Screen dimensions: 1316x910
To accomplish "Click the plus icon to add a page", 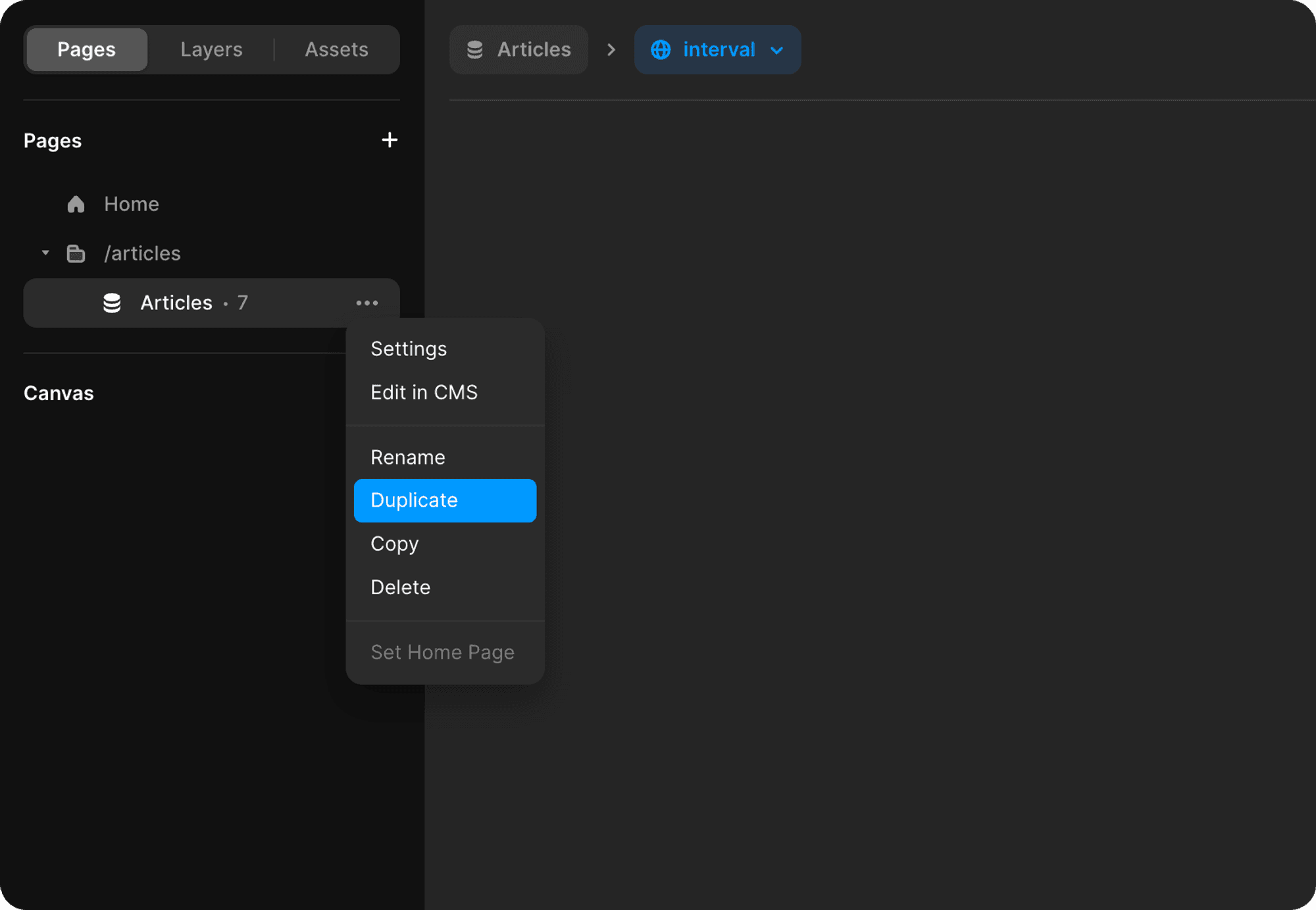I will coord(390,140).
